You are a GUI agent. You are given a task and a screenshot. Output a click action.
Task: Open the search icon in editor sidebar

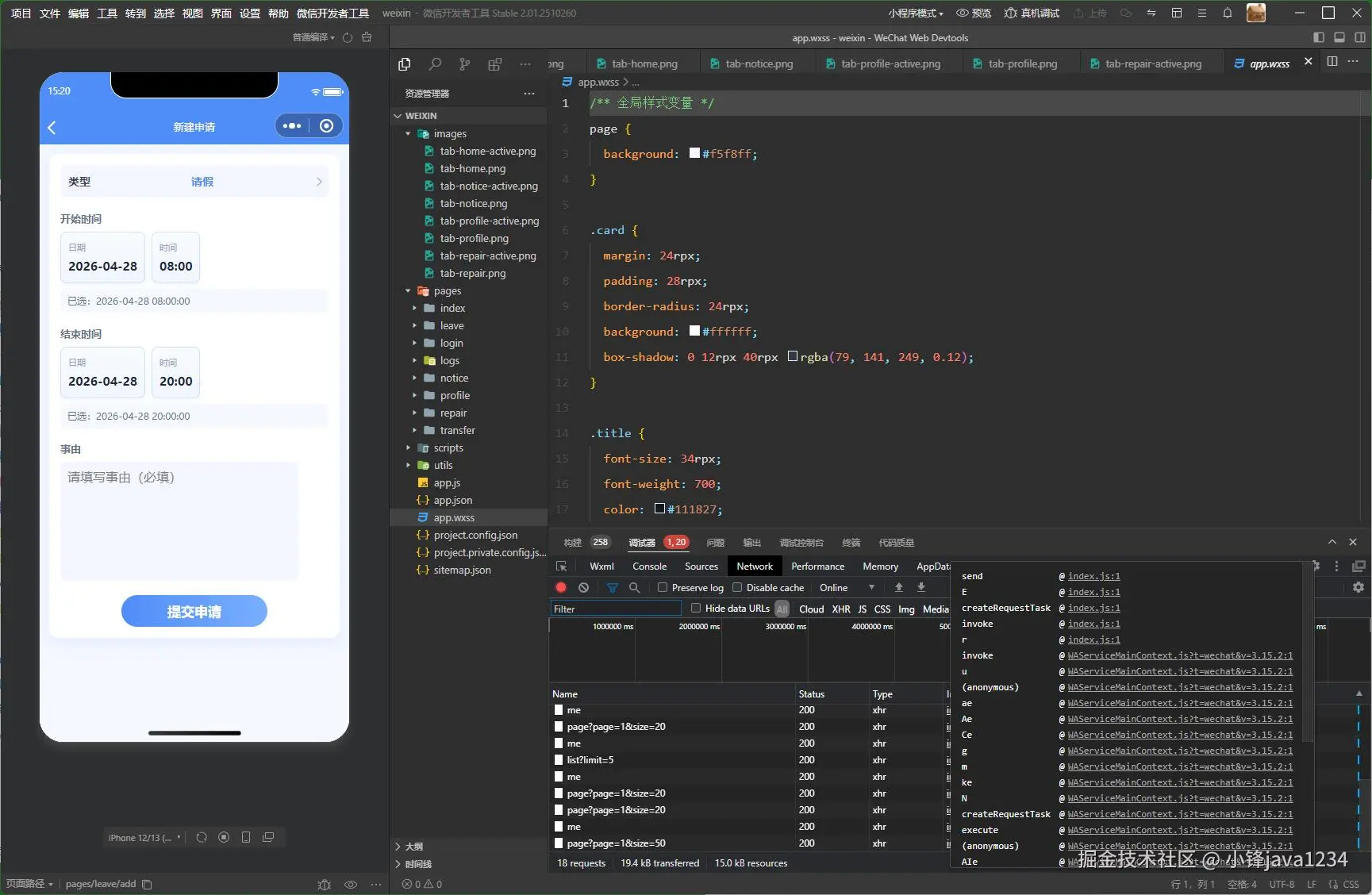pos(435,64)
